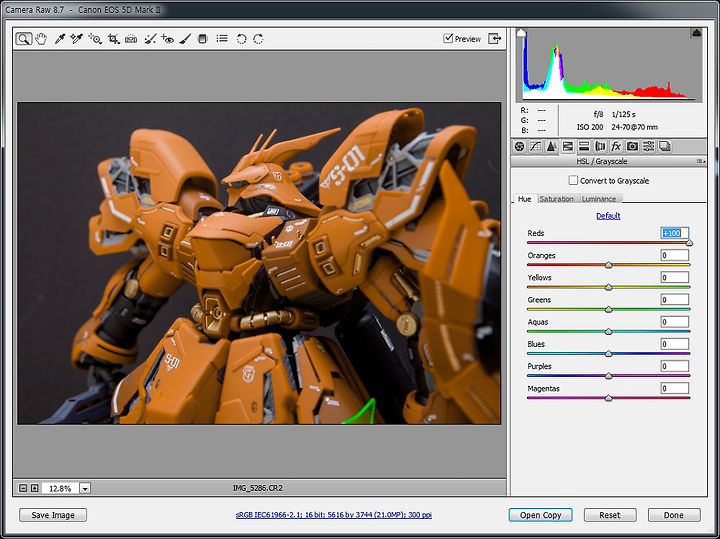This screenshot has width=720, height=539.
Task: Open the HSL / Grayscale panel menu
Action: pos(701,161)
